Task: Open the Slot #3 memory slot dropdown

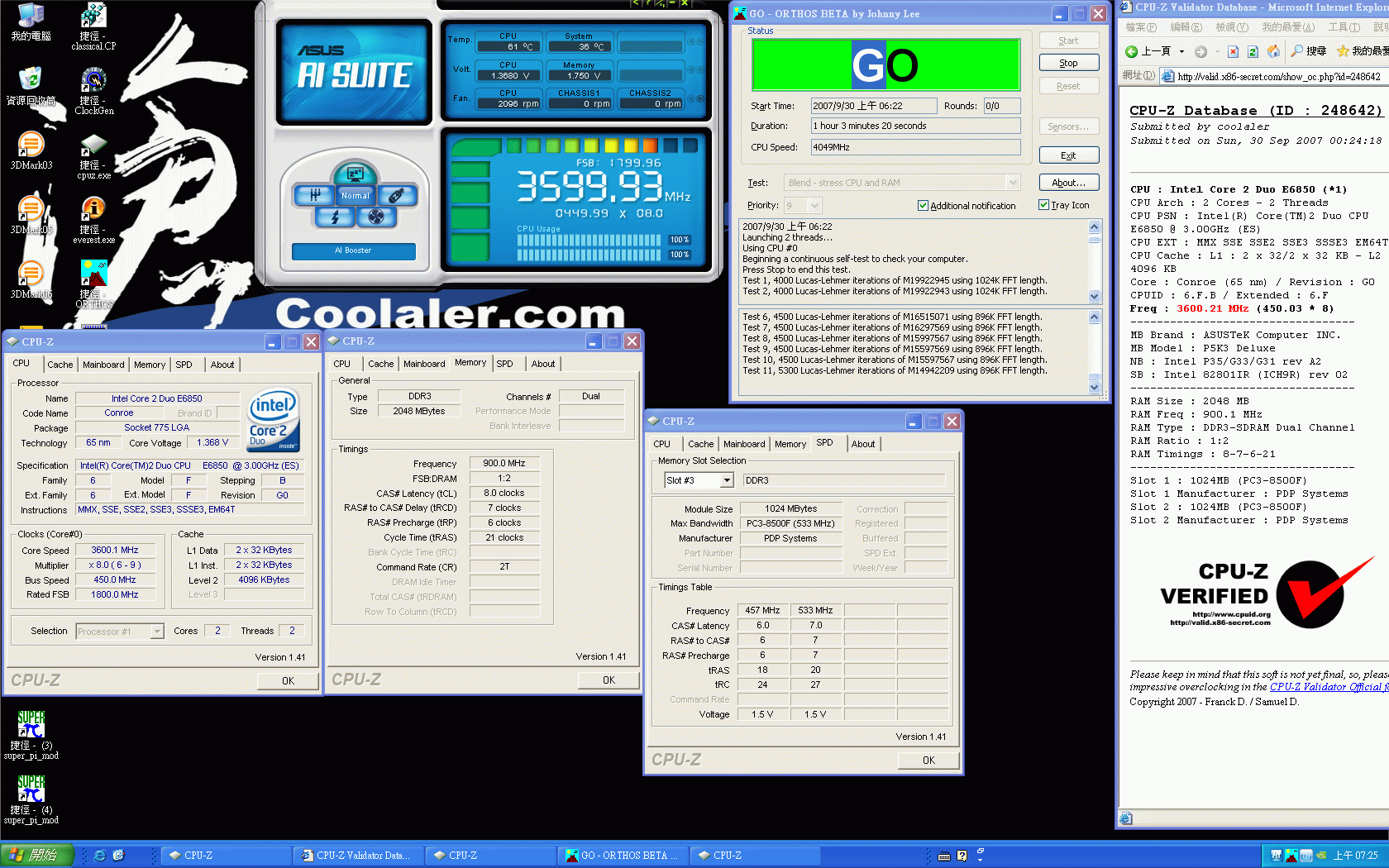Action: 727,480
